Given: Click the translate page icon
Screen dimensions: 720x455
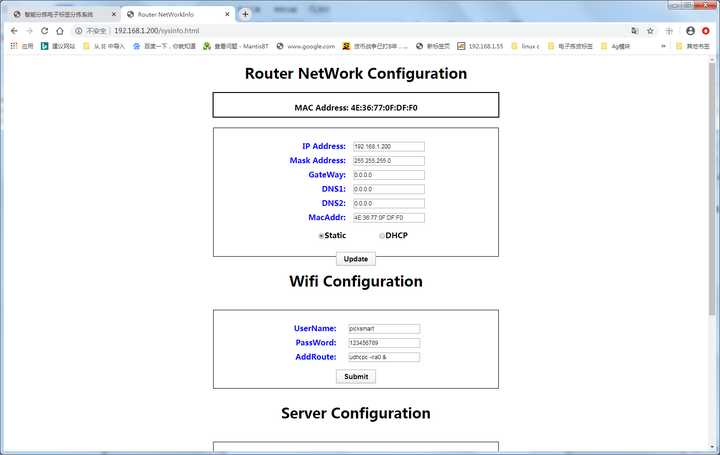Looking at the screenshot, I should click(635, 31).
